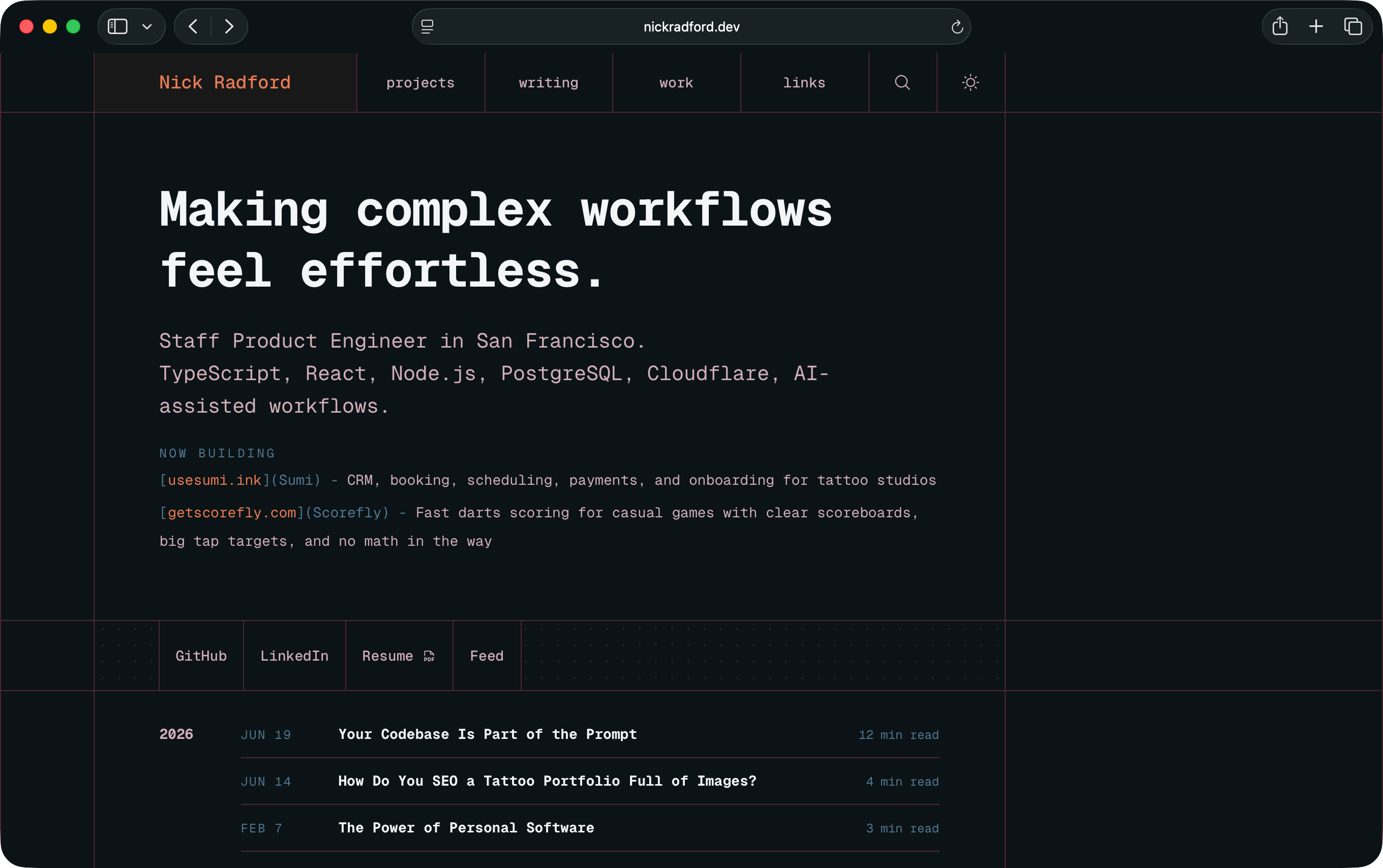Minimize the window with the yellow button
The width and height of the screenshot is (1383, 868).
(50, 26)
